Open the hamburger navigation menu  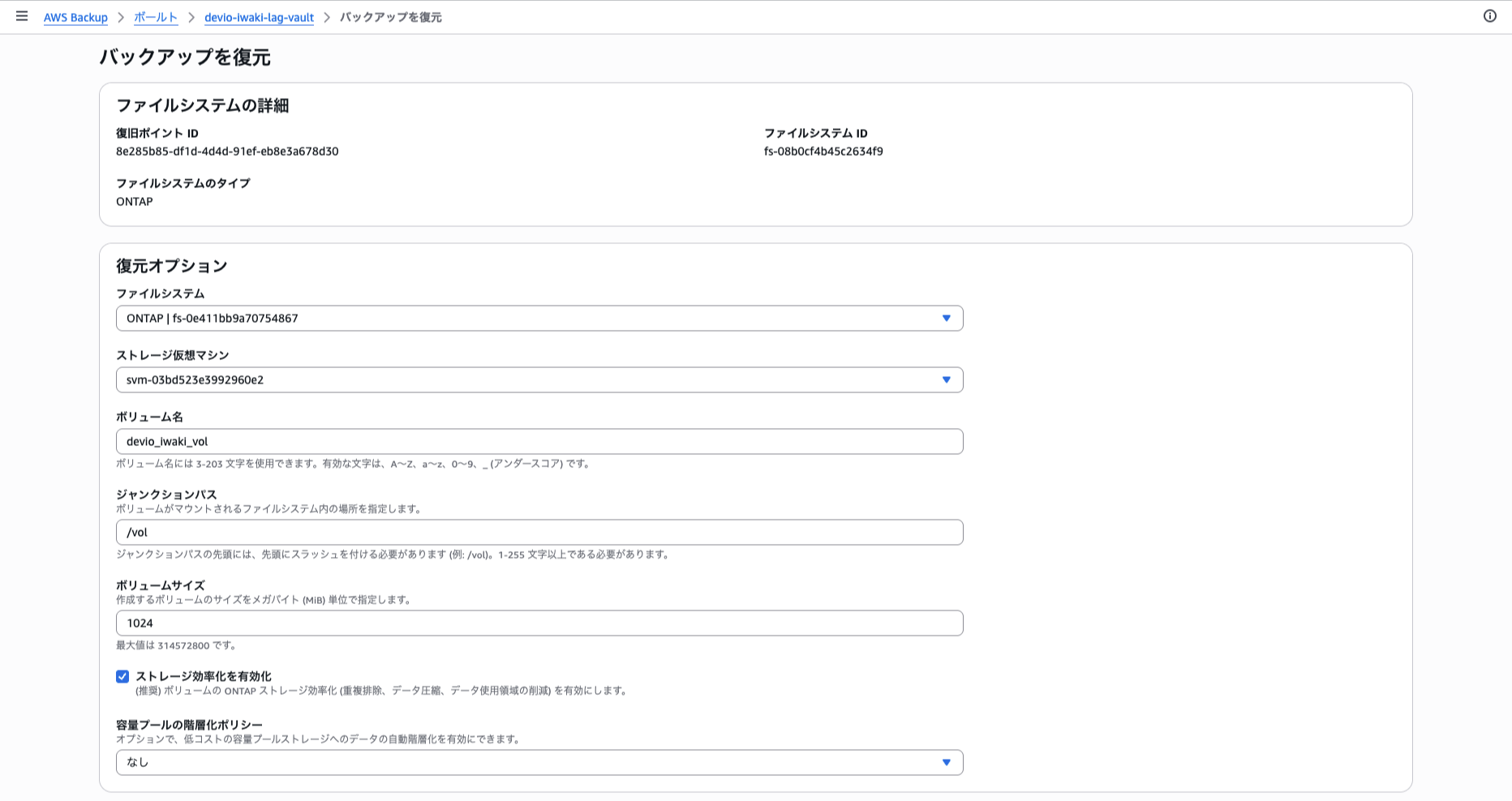(x=22, y=16)
